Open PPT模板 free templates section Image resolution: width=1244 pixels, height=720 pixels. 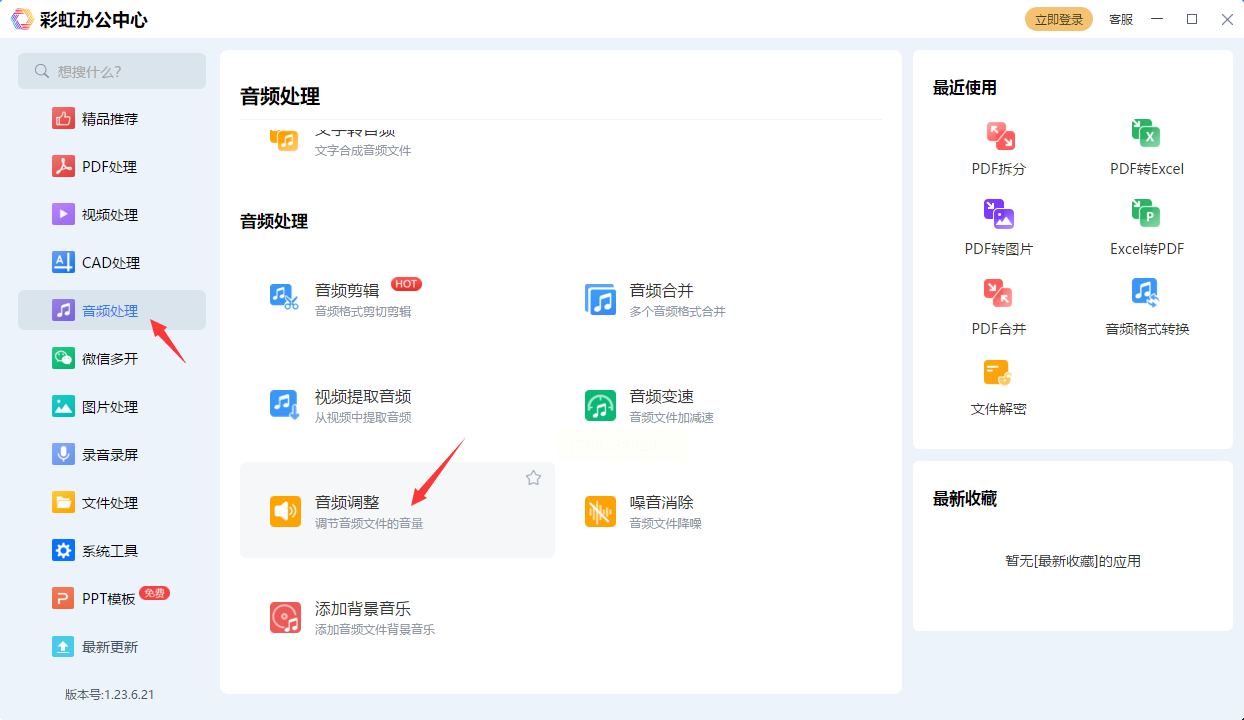108,599
